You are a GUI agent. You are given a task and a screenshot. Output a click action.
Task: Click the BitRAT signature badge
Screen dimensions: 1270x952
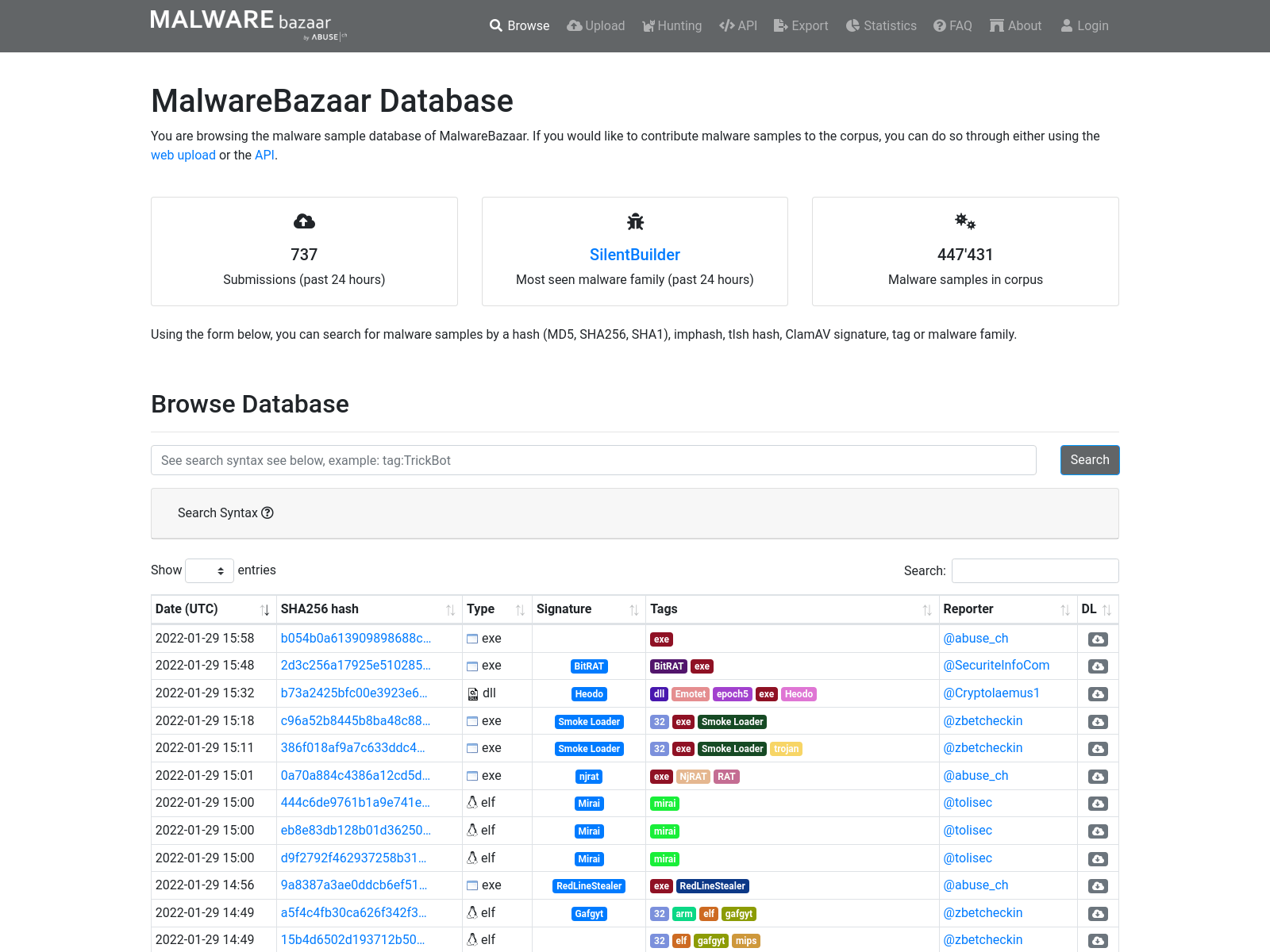tap(589, 666)
